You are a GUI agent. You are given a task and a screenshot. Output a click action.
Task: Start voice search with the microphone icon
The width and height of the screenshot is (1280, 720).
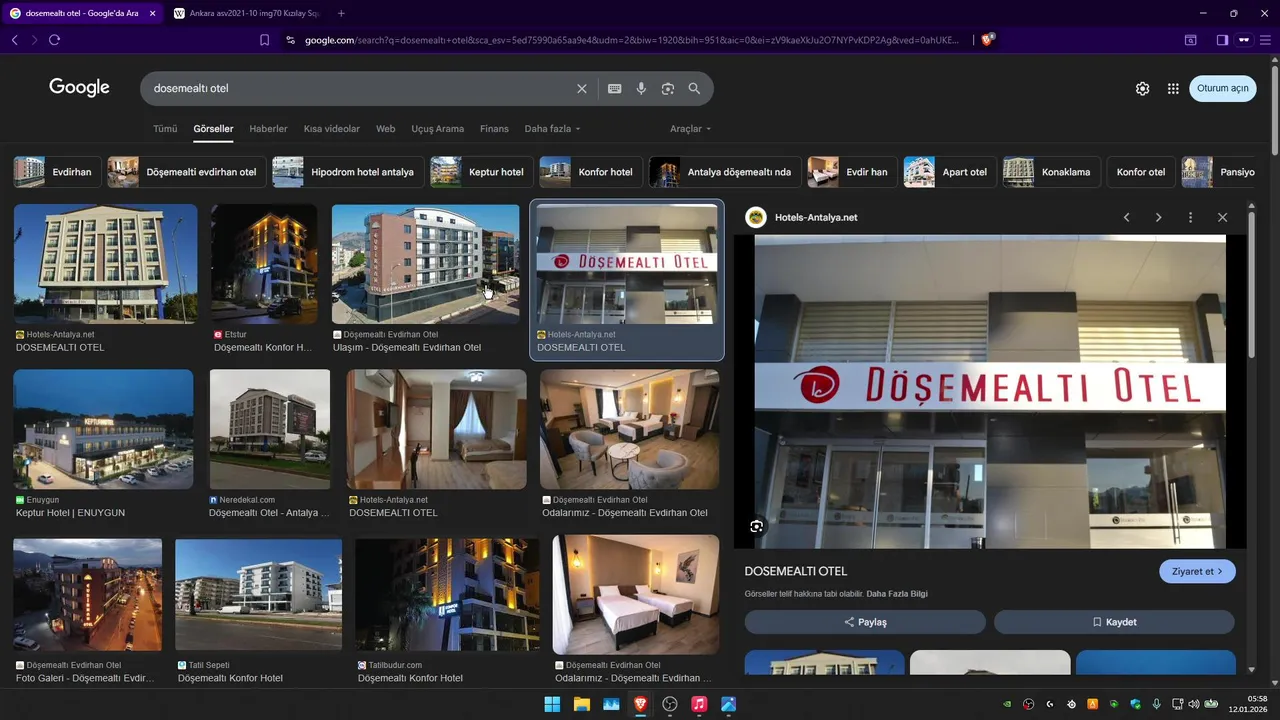[641, 89]
